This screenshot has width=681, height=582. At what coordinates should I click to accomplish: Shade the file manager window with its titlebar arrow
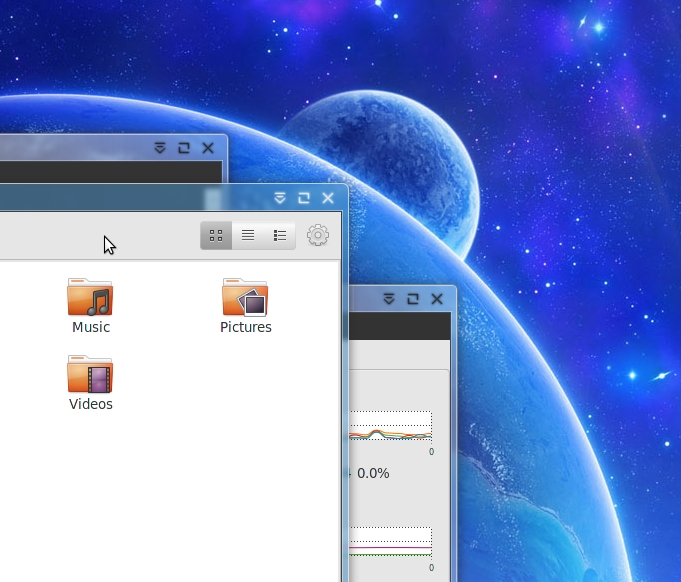(280, 198)
